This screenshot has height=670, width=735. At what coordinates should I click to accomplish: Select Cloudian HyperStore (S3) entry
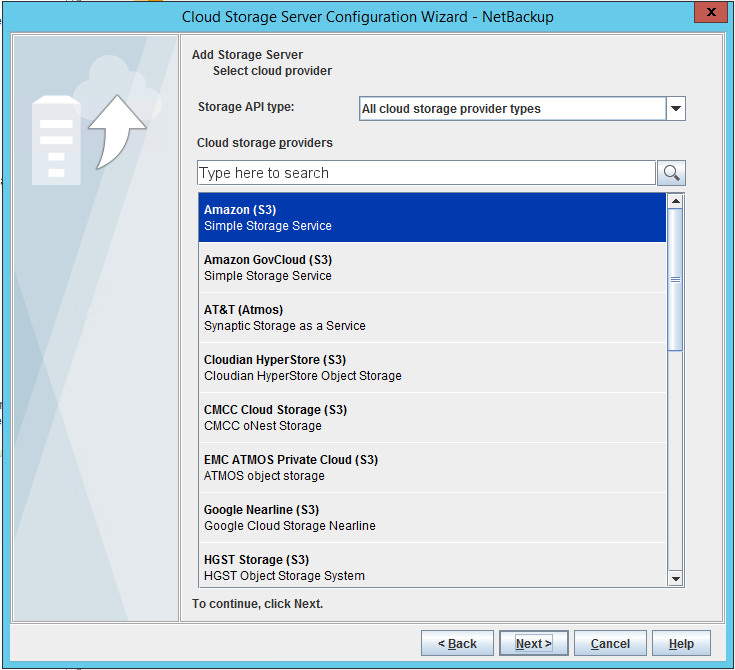click(432, 367)
